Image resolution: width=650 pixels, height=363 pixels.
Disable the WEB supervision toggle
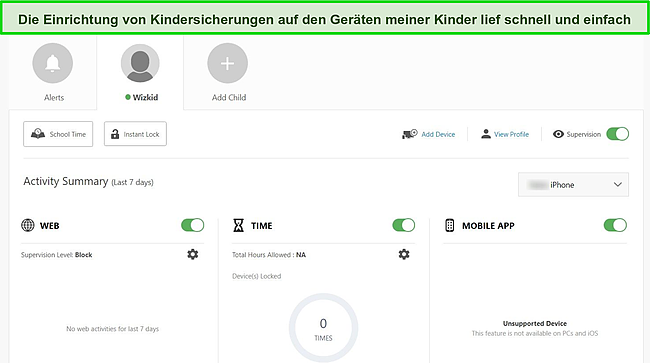(193, 225)
